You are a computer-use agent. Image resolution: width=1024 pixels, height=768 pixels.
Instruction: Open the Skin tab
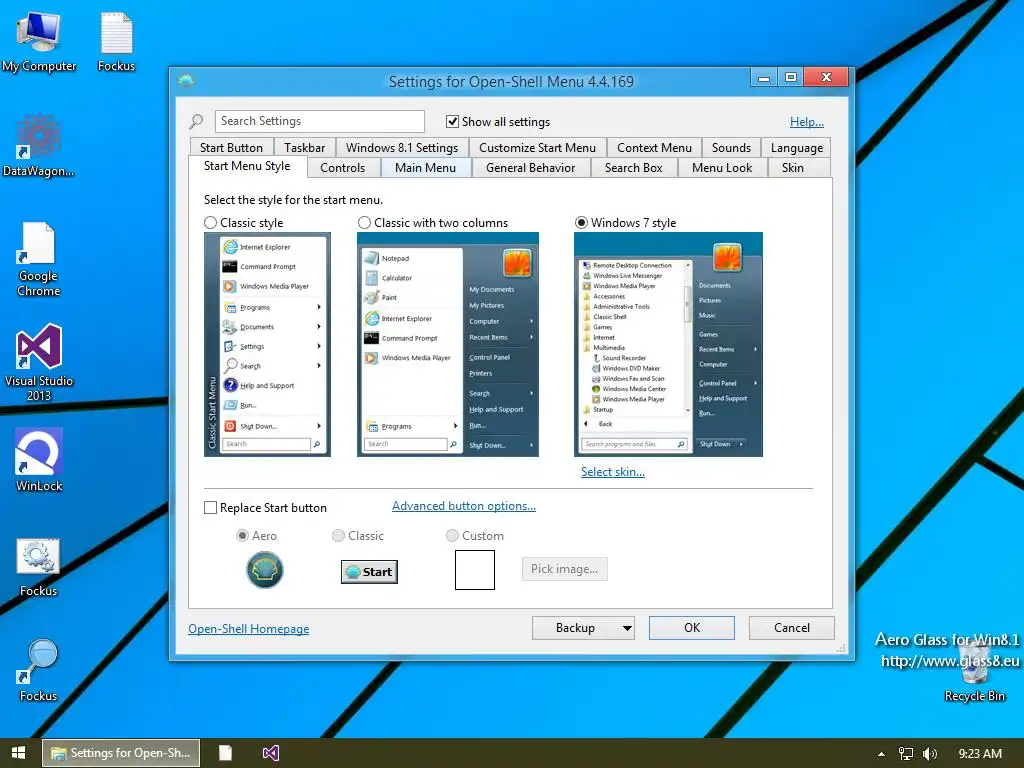coord(793,168)
